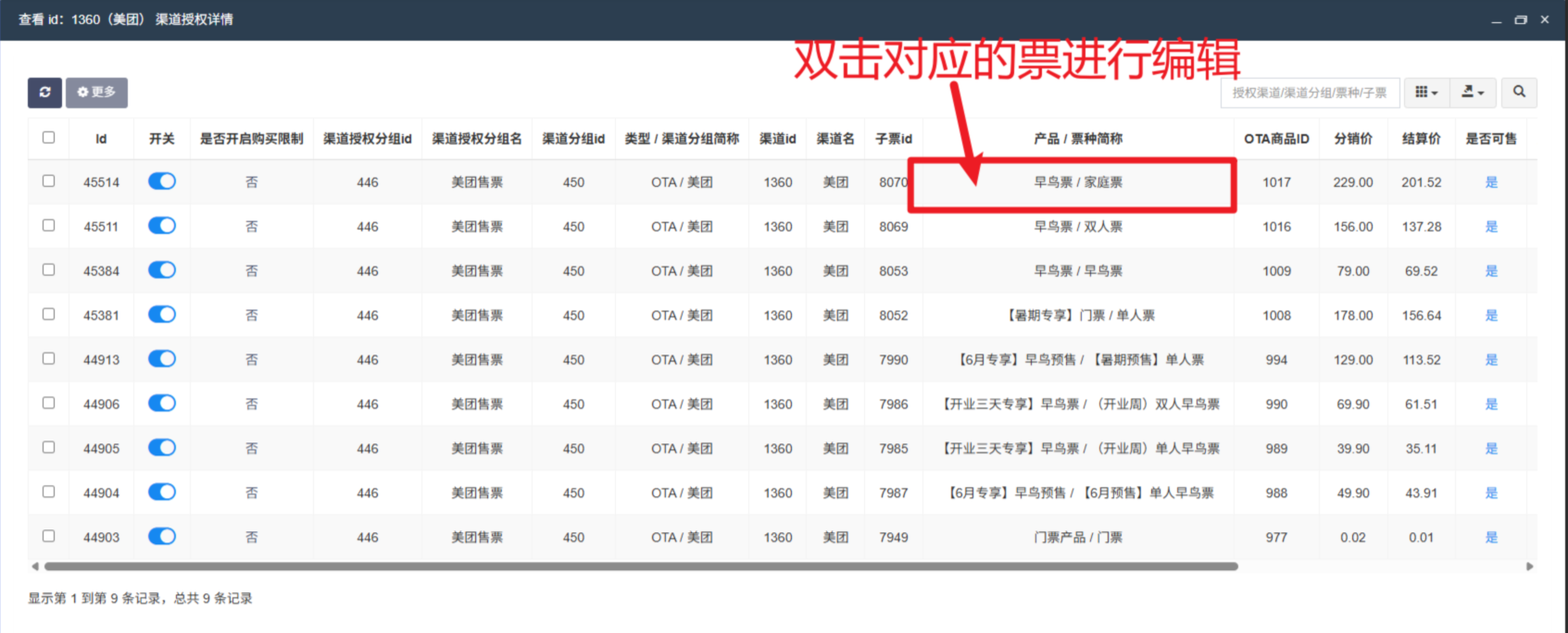
Task: Sort by the Id column header
Action: [x=101, y=139]
